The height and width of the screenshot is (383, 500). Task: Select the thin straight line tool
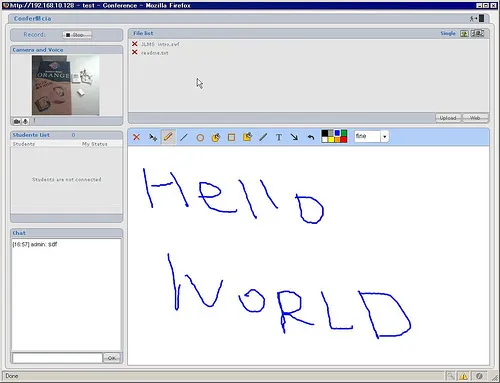click(x=184, y=137)
